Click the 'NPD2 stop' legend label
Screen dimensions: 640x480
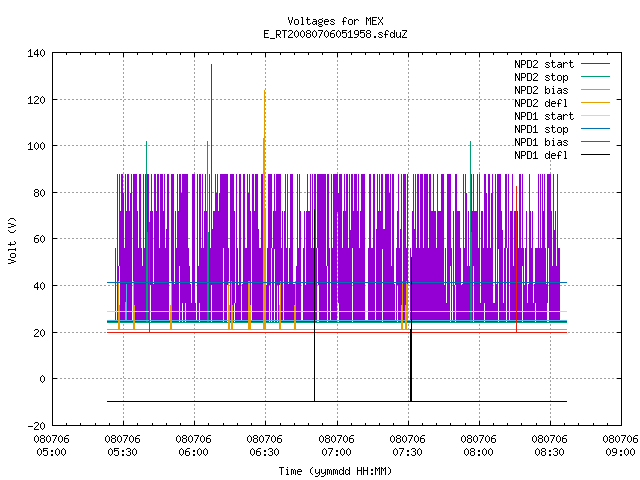tap(541, 77)
